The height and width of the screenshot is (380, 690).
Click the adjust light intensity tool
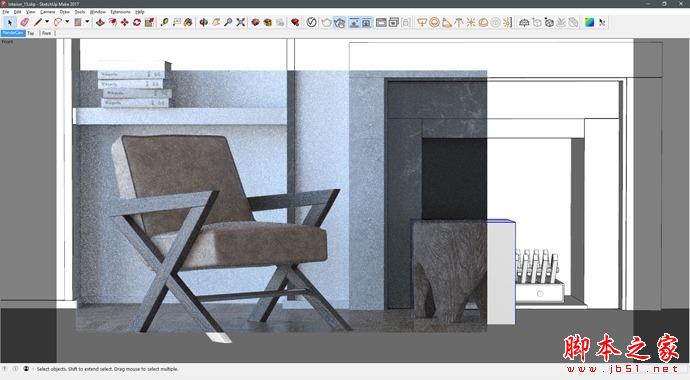(x=508, y=22)
